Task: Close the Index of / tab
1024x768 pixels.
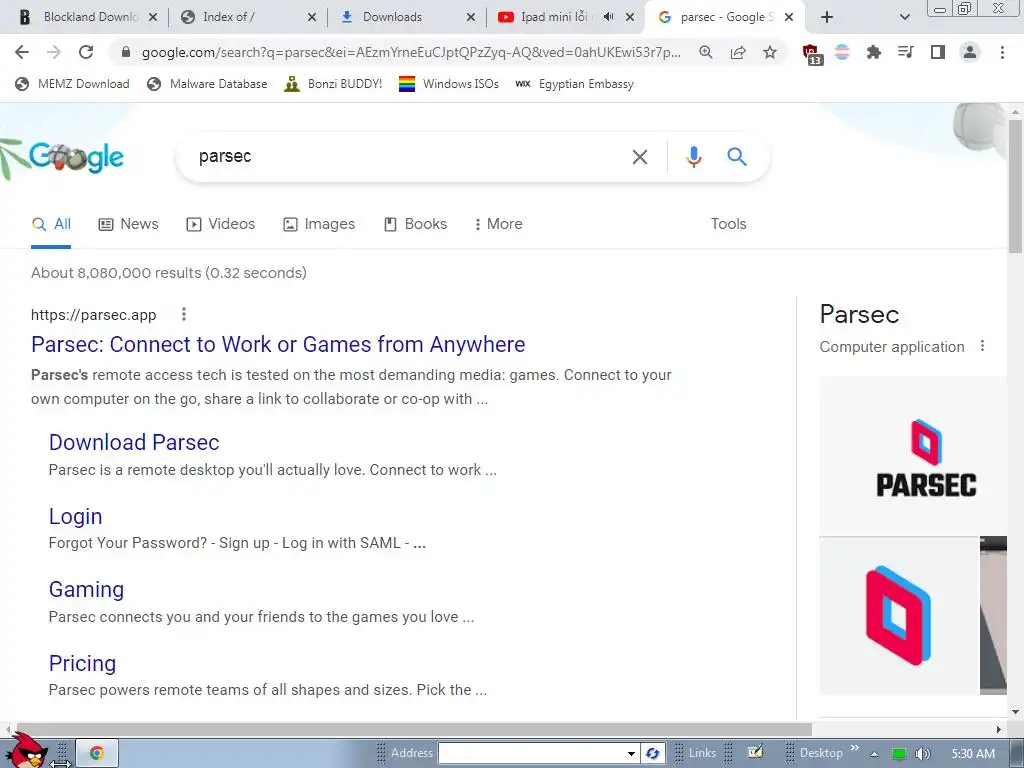Action: (312, 17)
